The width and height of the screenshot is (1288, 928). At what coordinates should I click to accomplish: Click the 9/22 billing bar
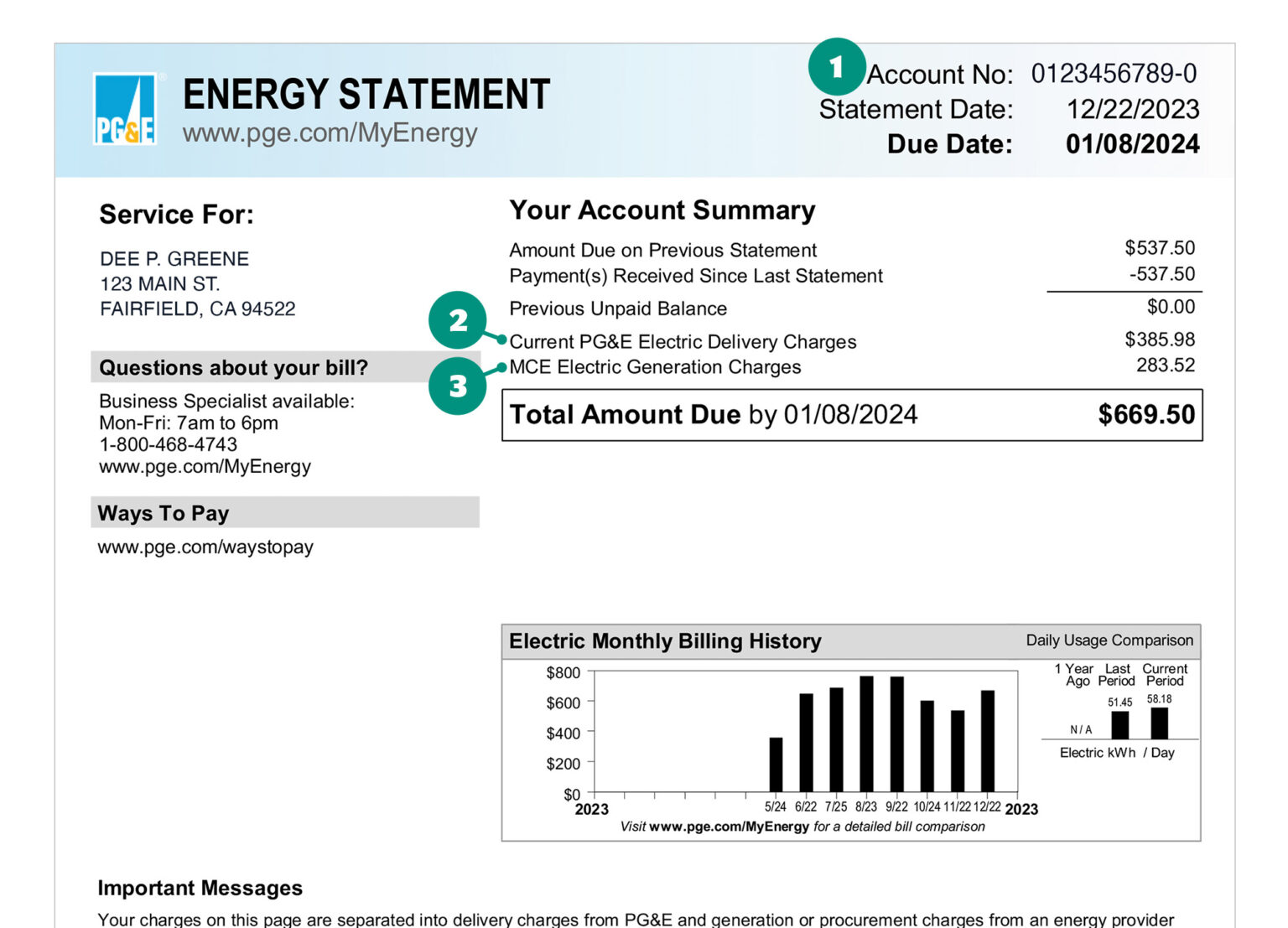(x=896, y=734)
